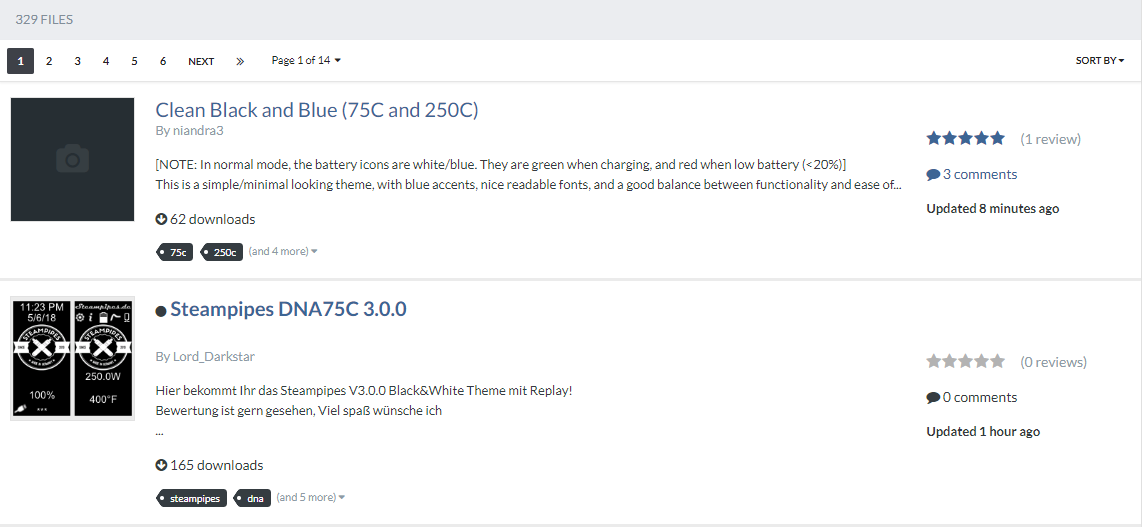Open the camera placeholder thumbnail
The image size is (1142, 527).
point(72,159)
